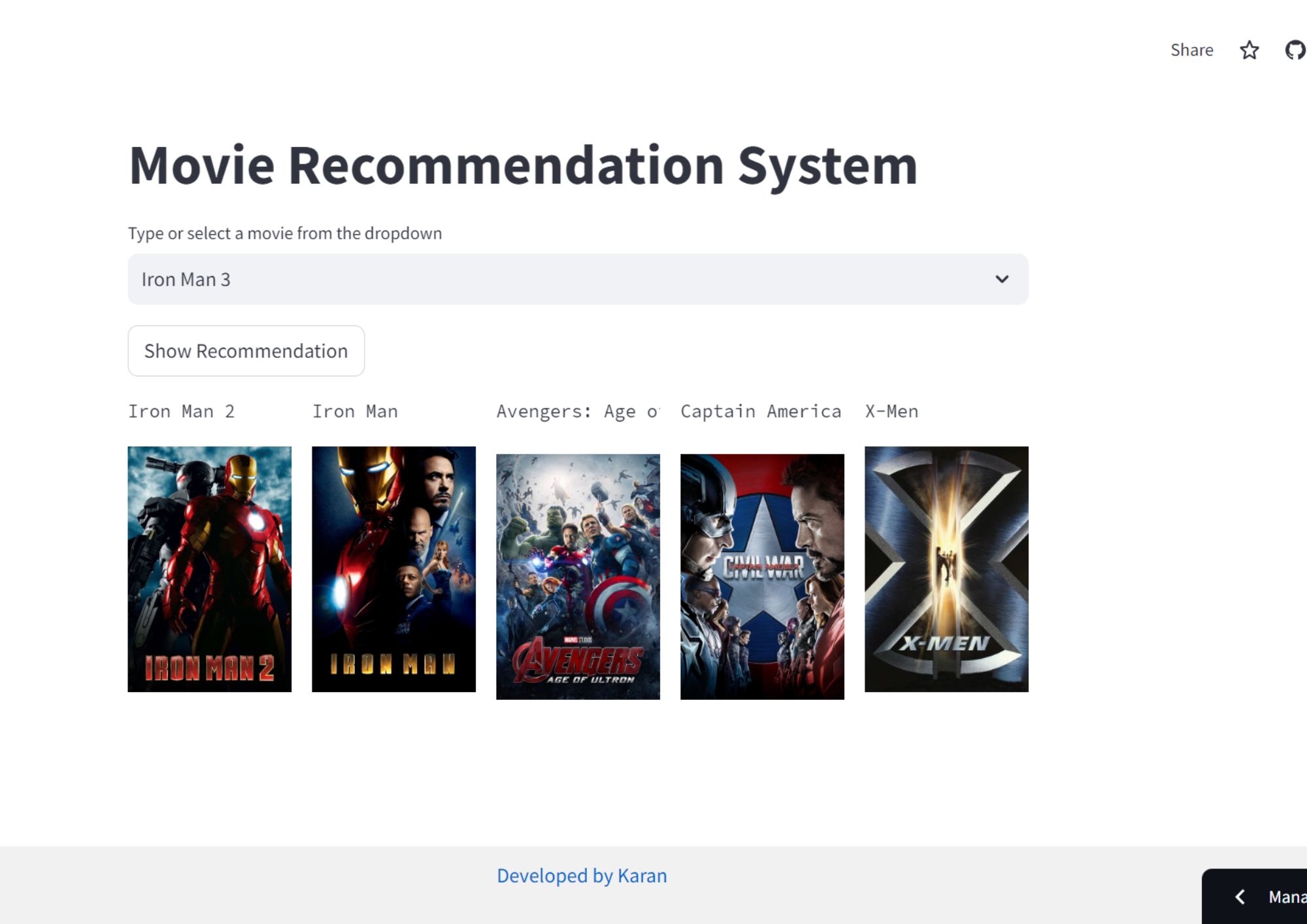Click the Movie Recommendation System heading
Viewport: 1307px width, 924px height.
(523, 166)
